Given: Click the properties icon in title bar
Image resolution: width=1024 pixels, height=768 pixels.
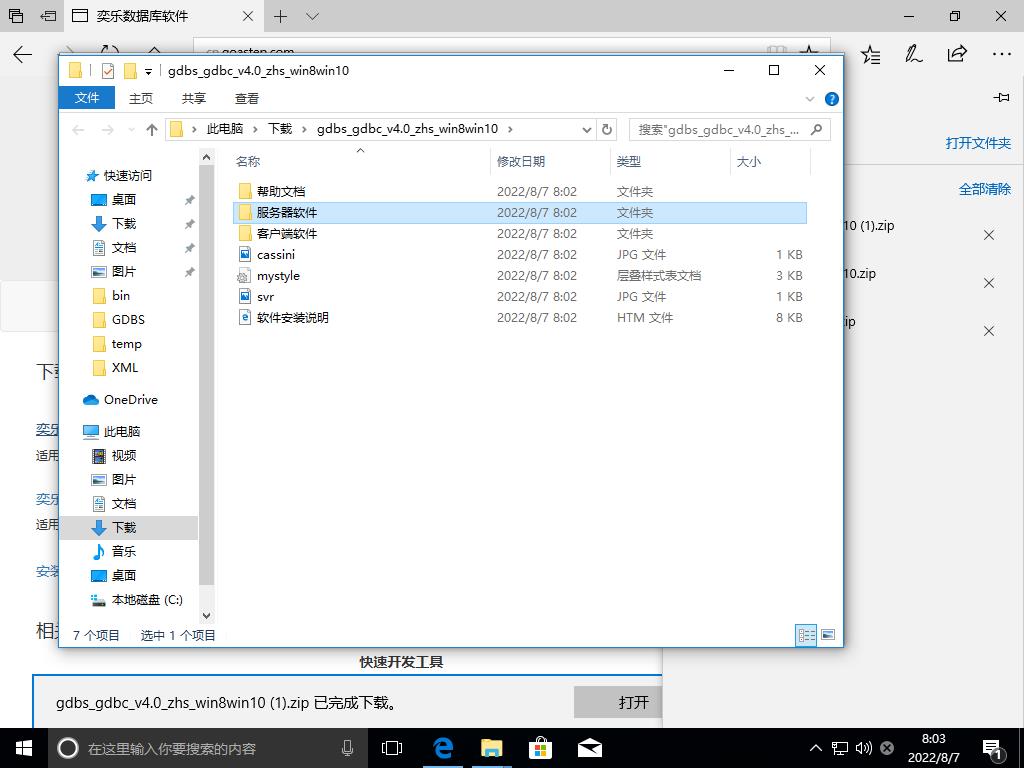Looking at the screenshot, I should tap(108, 71).
